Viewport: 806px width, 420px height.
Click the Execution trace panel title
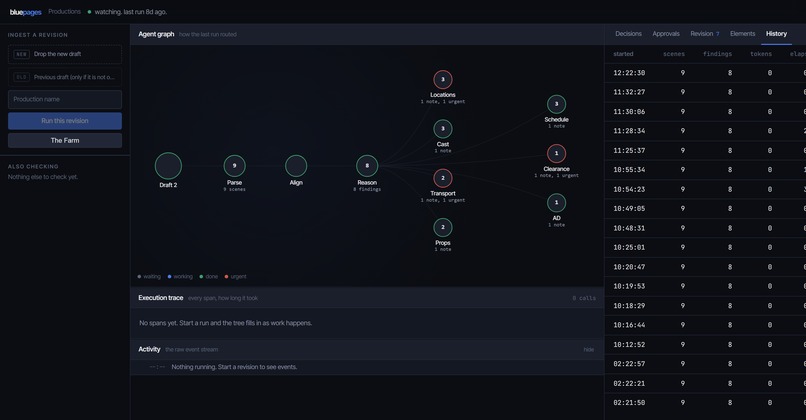(x=160, y=298)
